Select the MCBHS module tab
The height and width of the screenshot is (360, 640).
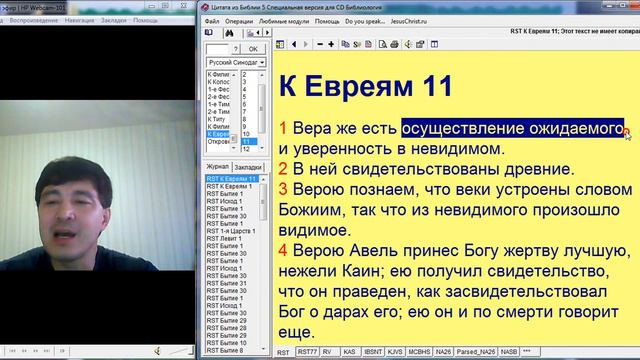coord(419,351)
